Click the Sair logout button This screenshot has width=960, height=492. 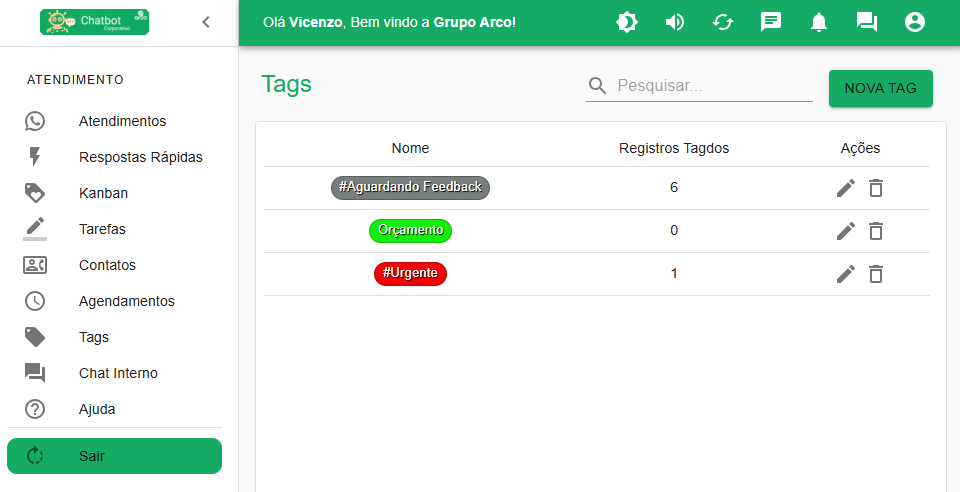coord(114,456)
